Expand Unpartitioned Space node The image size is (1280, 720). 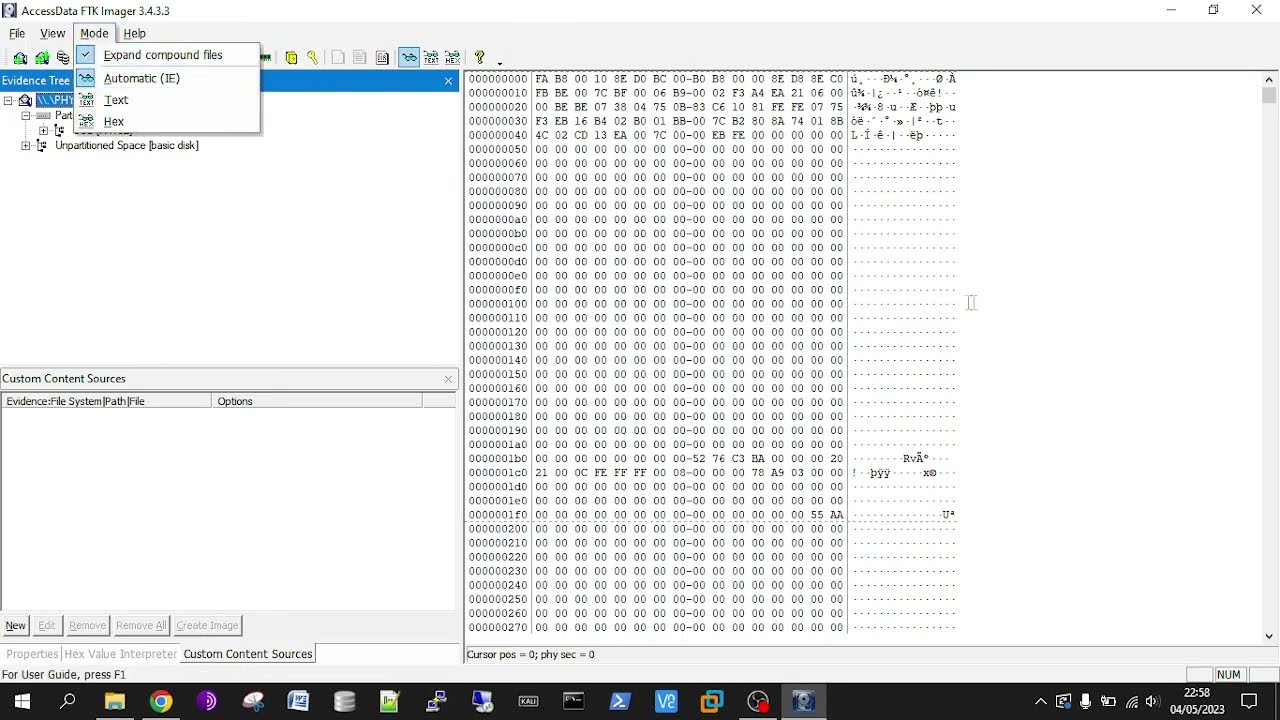click(26, 146)
